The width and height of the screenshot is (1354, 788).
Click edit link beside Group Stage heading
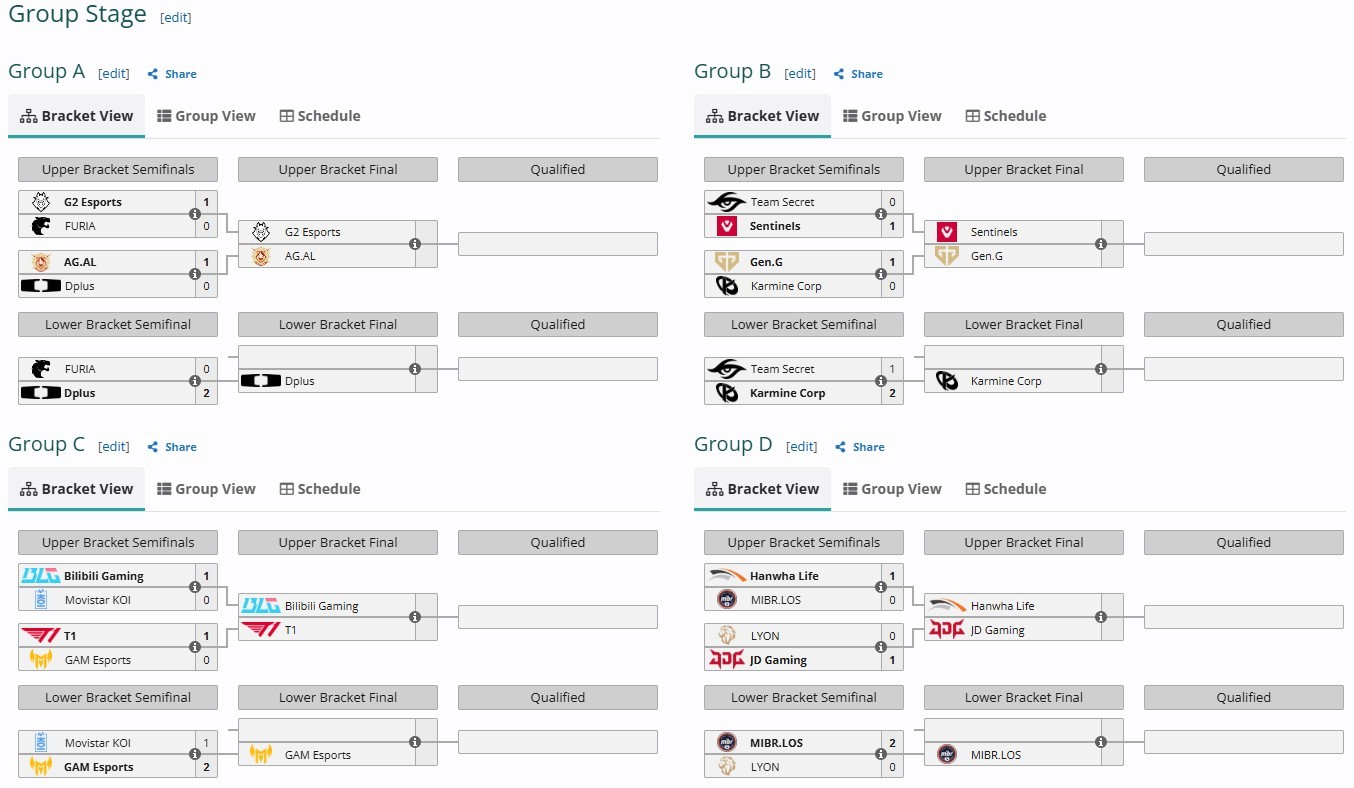(x=176, y=18)
